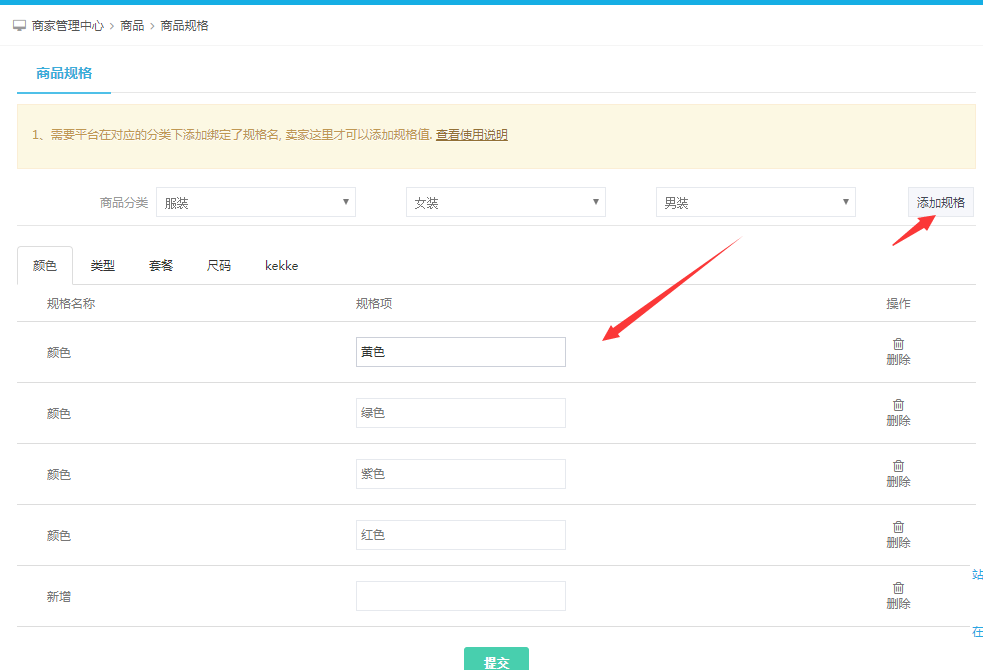
Task: Click monitor icon beside 商家管理中心
Action: tap(19, 26)
